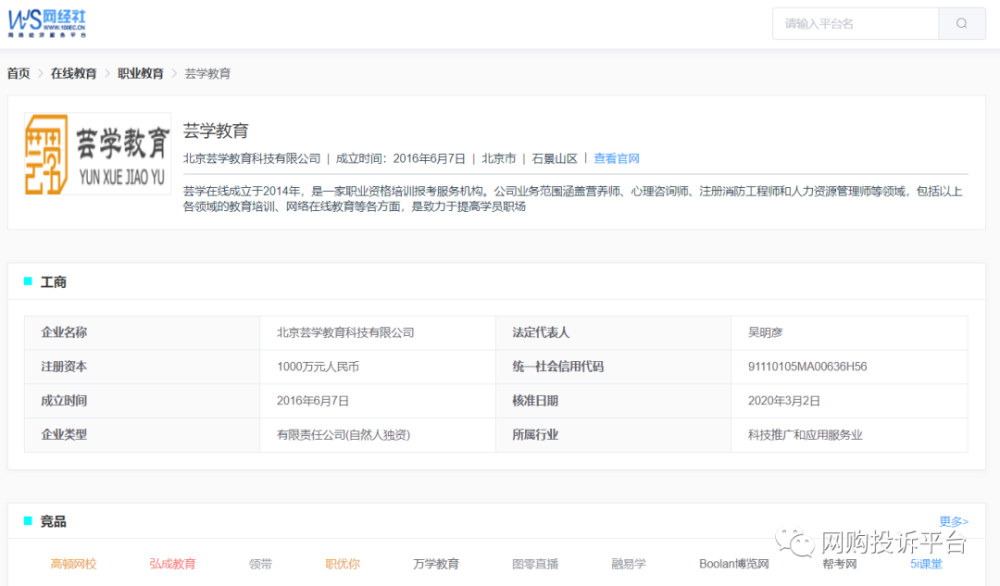Image resolution: width=1000 pixels, height=586 pixels.
Task: Click the search magnifier button
Action: [x=962, y=23]
